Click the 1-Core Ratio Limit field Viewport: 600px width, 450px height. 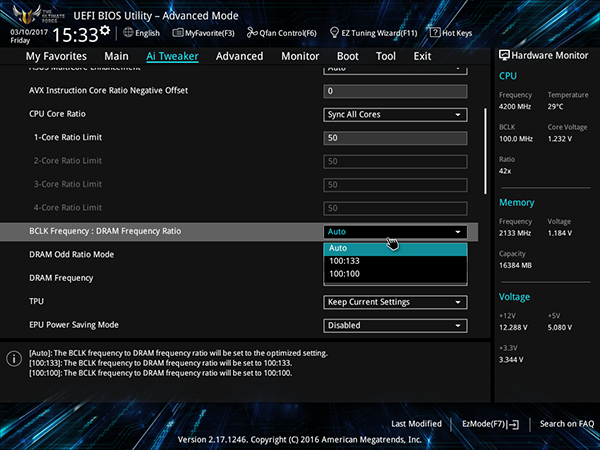pyautogui.click(x=395, y=138)
